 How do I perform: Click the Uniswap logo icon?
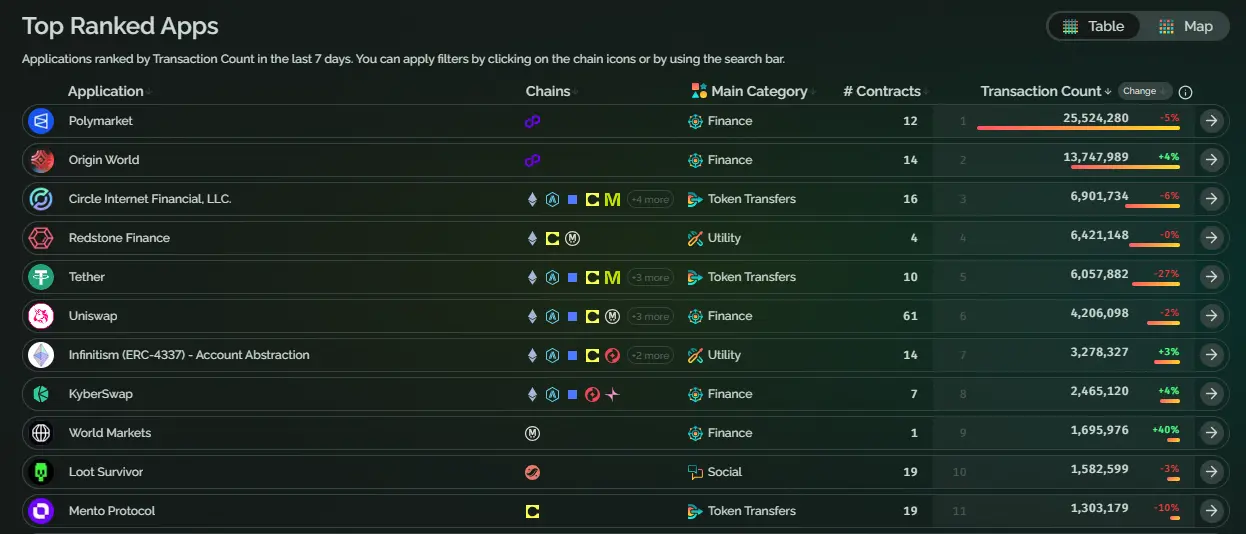pos(41,316)
